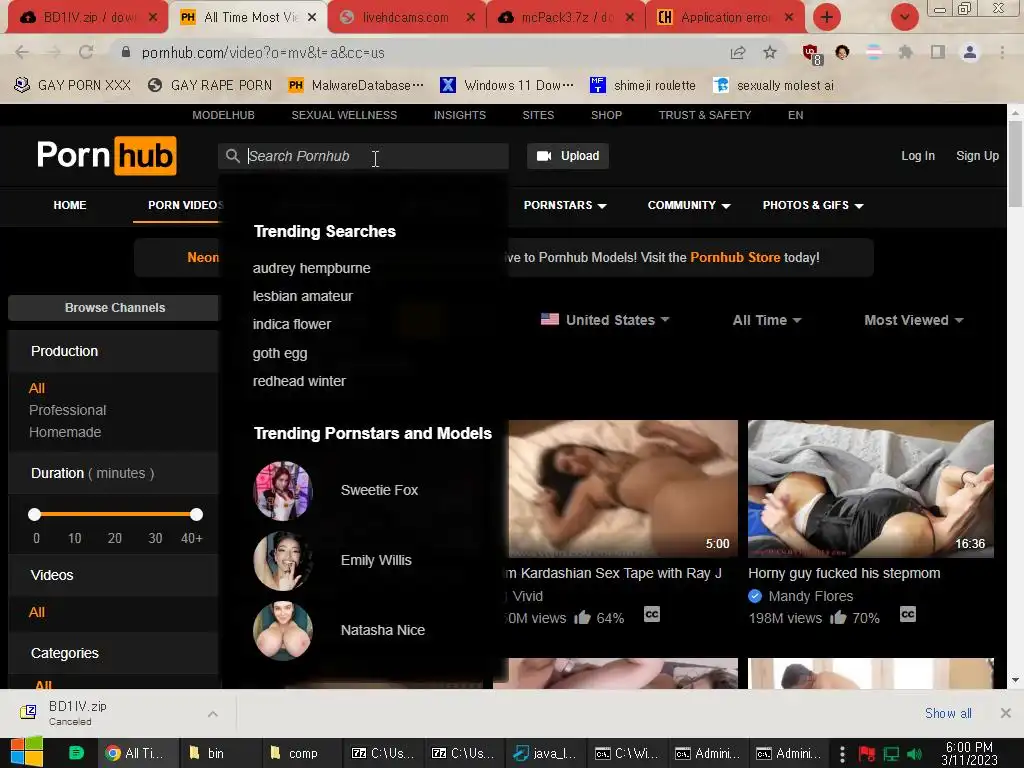The width and height of the screenshot is (1024, 768).
Task: Switch to the Application error tab
Action: tap(725, 18)
